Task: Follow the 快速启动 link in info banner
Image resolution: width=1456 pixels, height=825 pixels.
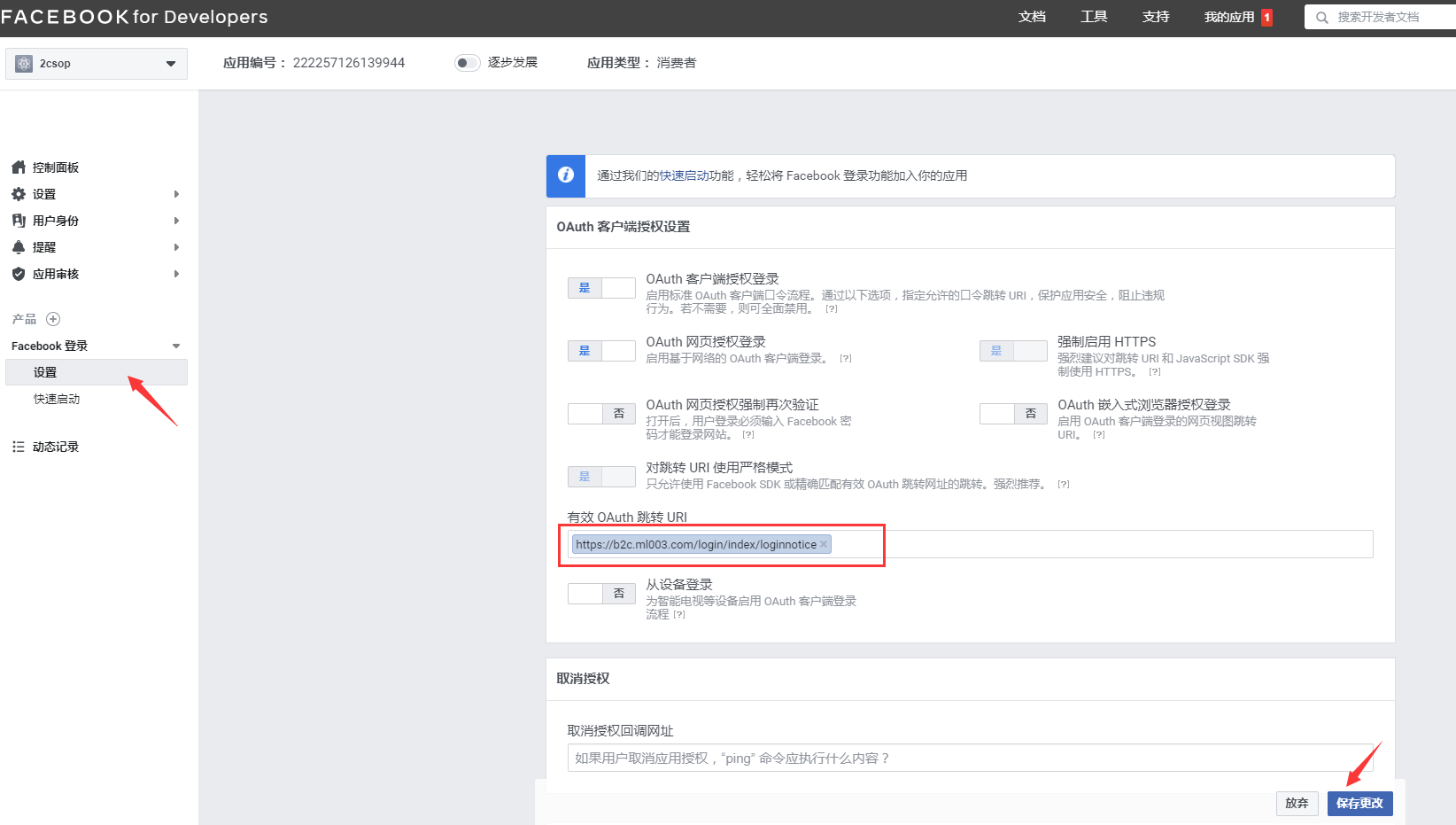Action: (685, 176)
